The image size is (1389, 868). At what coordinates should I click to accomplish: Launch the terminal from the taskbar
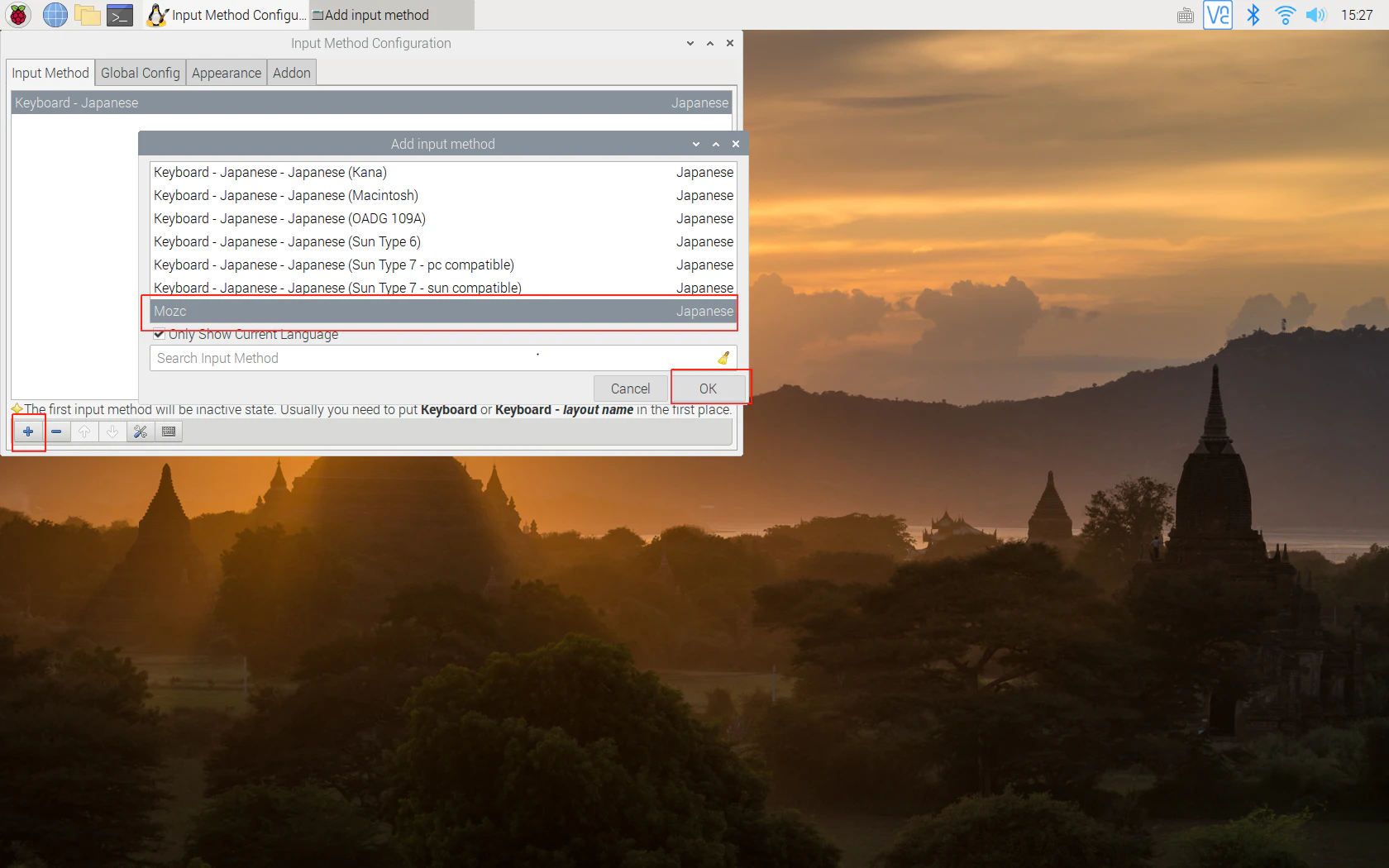tap(121, 15)
